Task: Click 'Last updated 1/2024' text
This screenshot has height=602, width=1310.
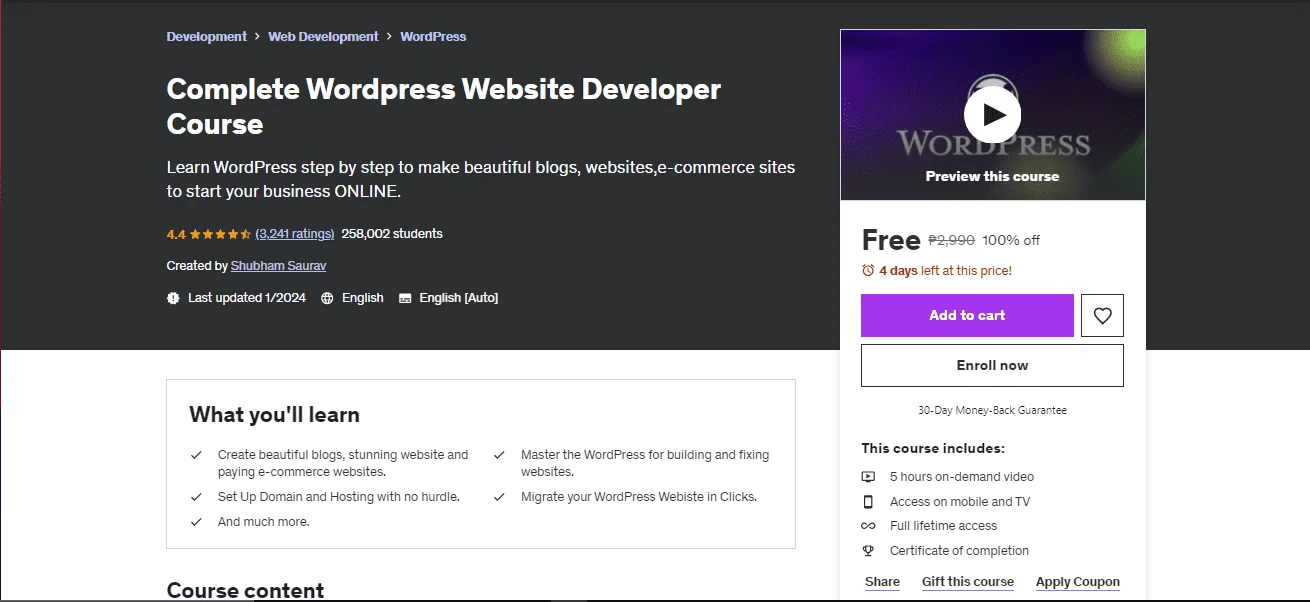Action: pyautogui.click(x=247, y=298)
